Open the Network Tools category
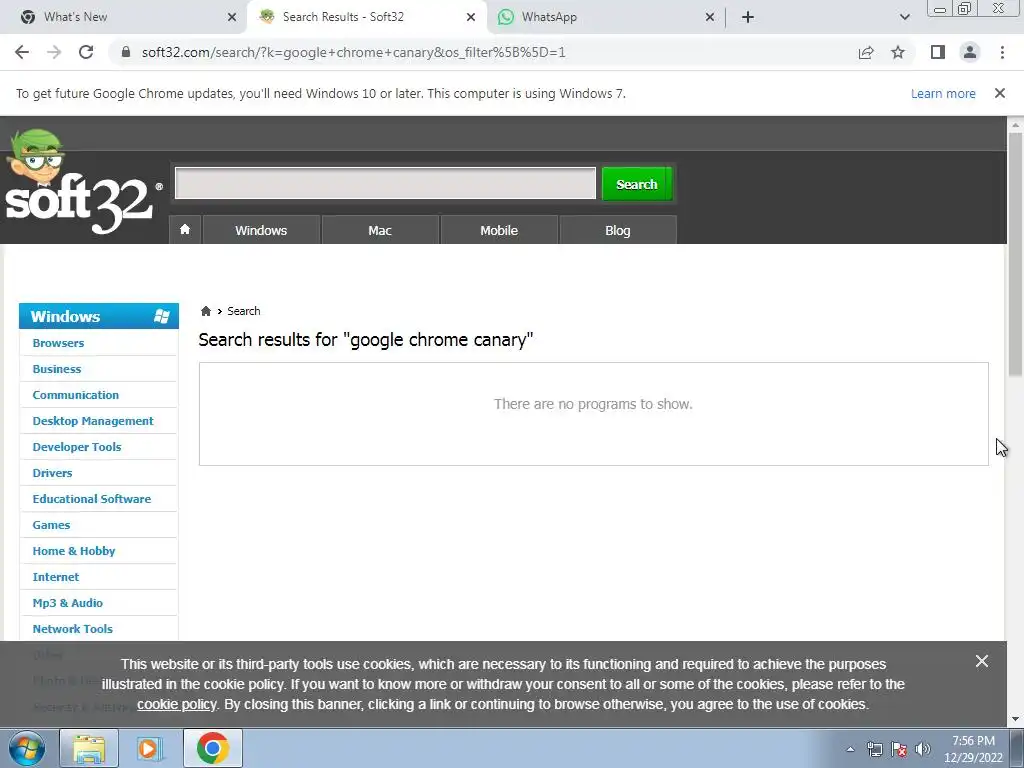 click(72, 629)
